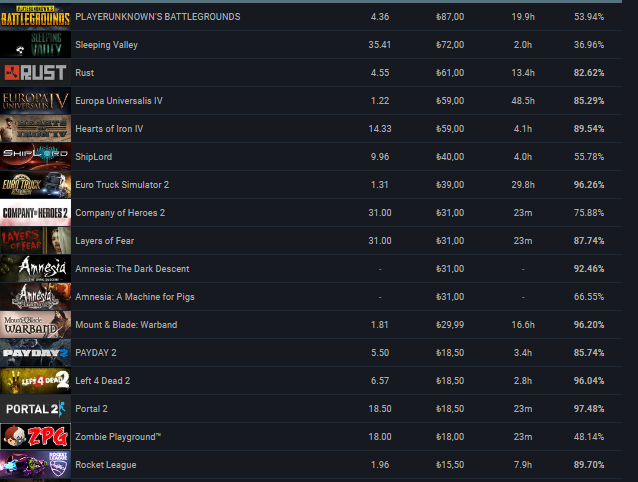Select the 48.5h playtime for Europa Universalis IV
This screenshot has width=638, height=482.
(x=523, y=101)
